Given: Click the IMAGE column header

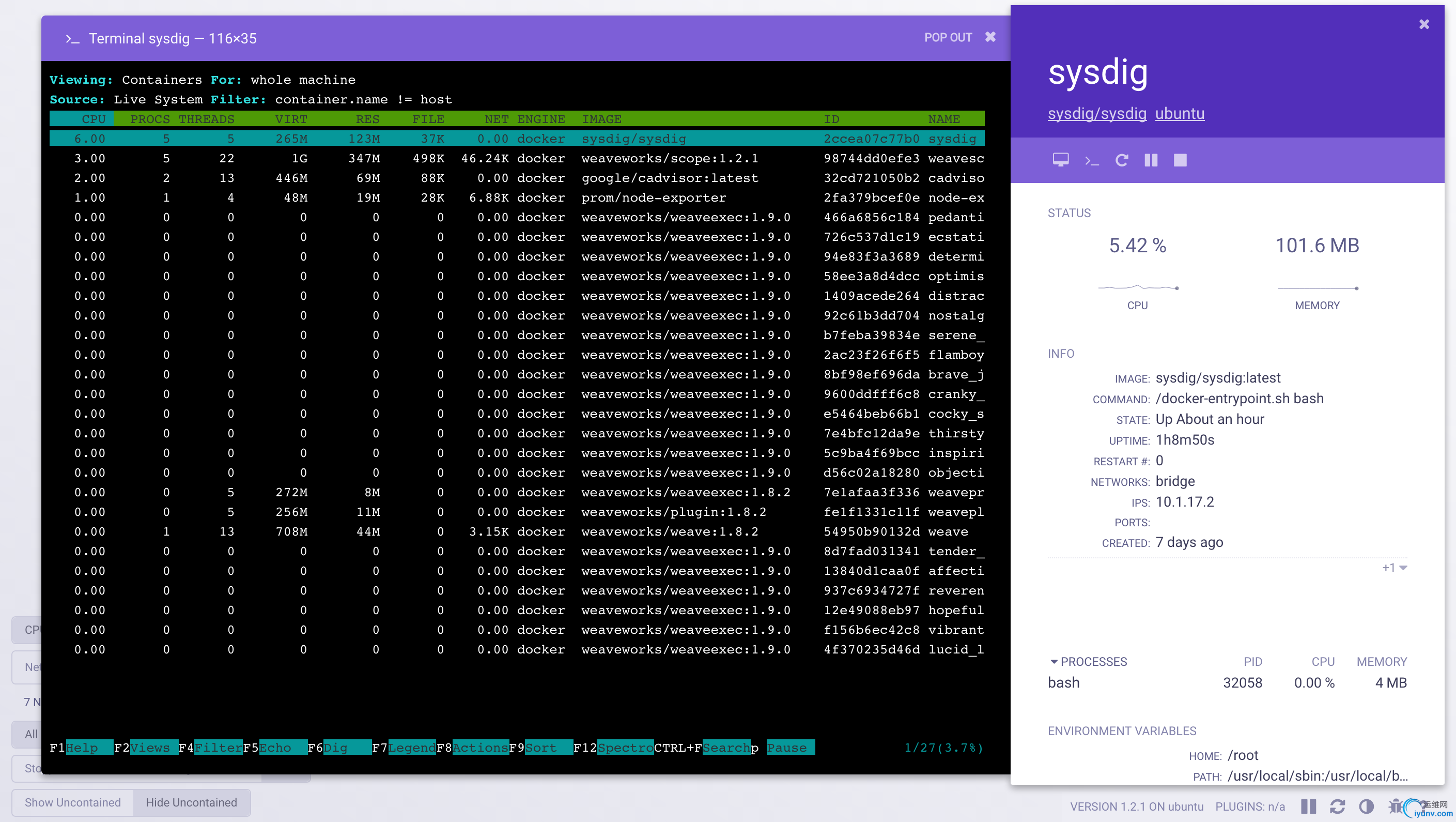Looking at the screenshot, I should 601,119.
